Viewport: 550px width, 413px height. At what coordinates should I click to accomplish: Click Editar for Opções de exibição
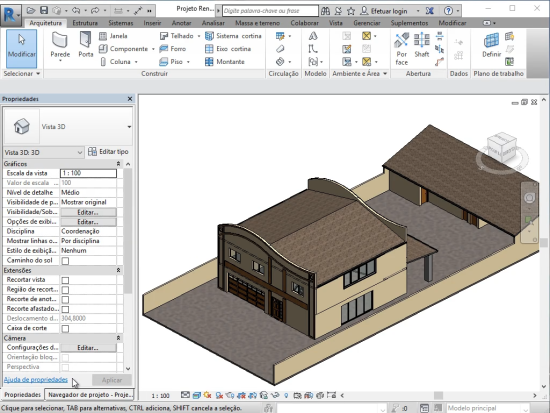[x=88, y=222]
